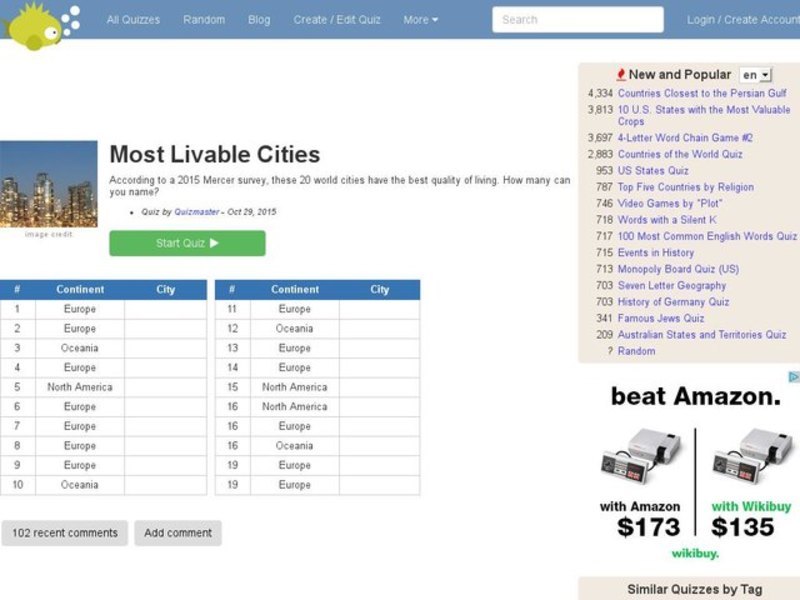Click Random in the top navigation bar
800x600 pixels.
(x=203, y=19)
